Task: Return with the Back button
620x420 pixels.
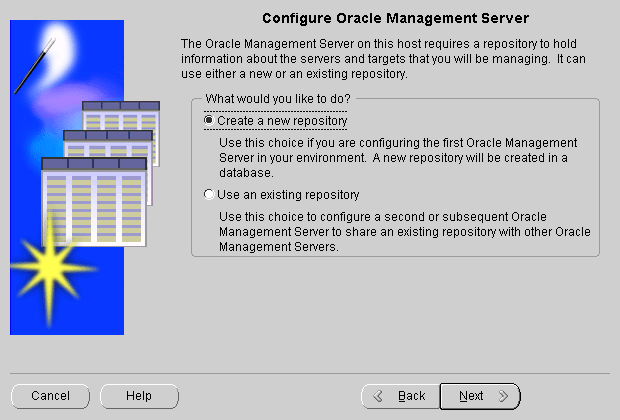Action: pyautogui.click(x=400, y=396)
